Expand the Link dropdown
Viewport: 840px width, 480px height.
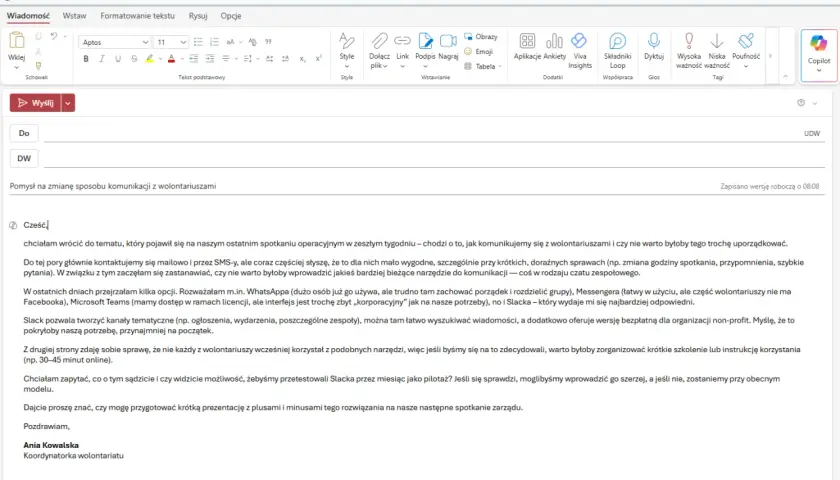coord(402,66)
